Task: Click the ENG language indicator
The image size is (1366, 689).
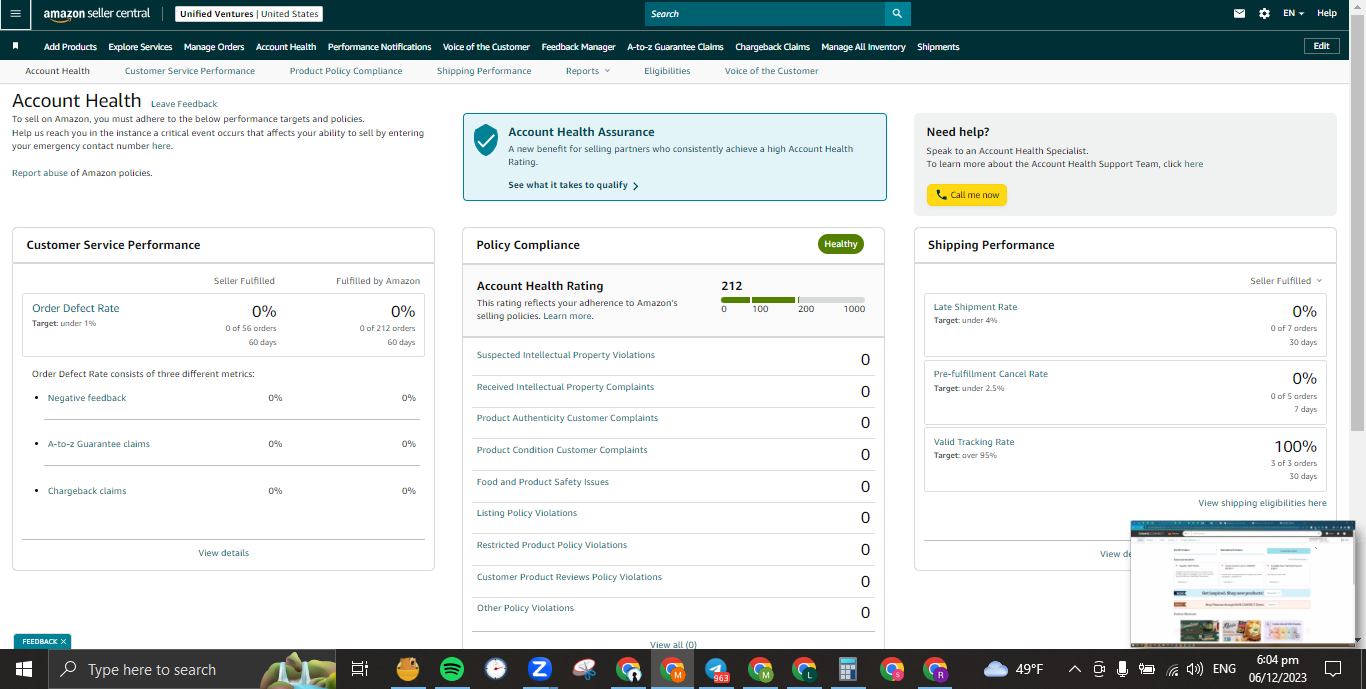Action: pyautogui.click(x=1224, y=669)
